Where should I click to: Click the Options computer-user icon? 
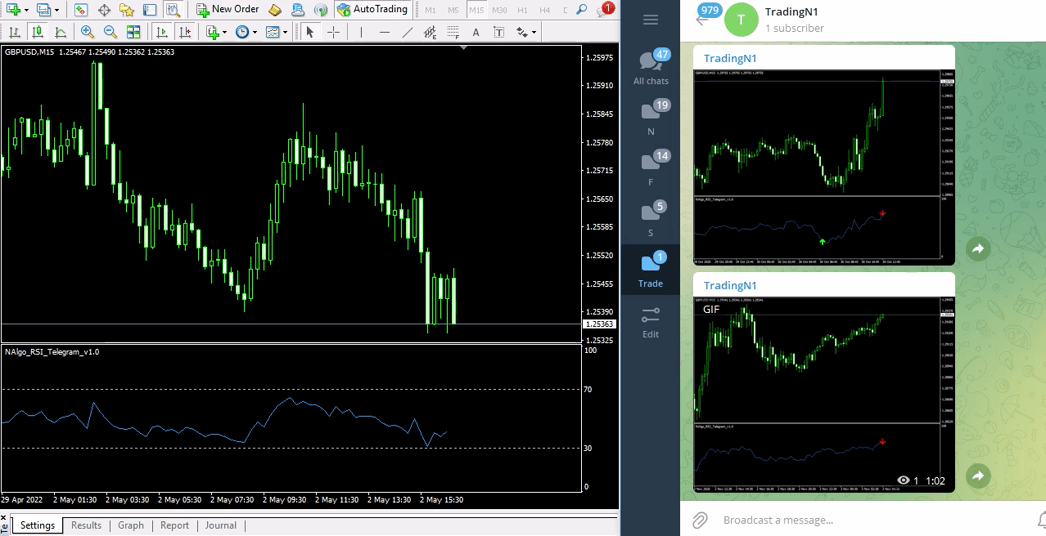coord(298,9)
